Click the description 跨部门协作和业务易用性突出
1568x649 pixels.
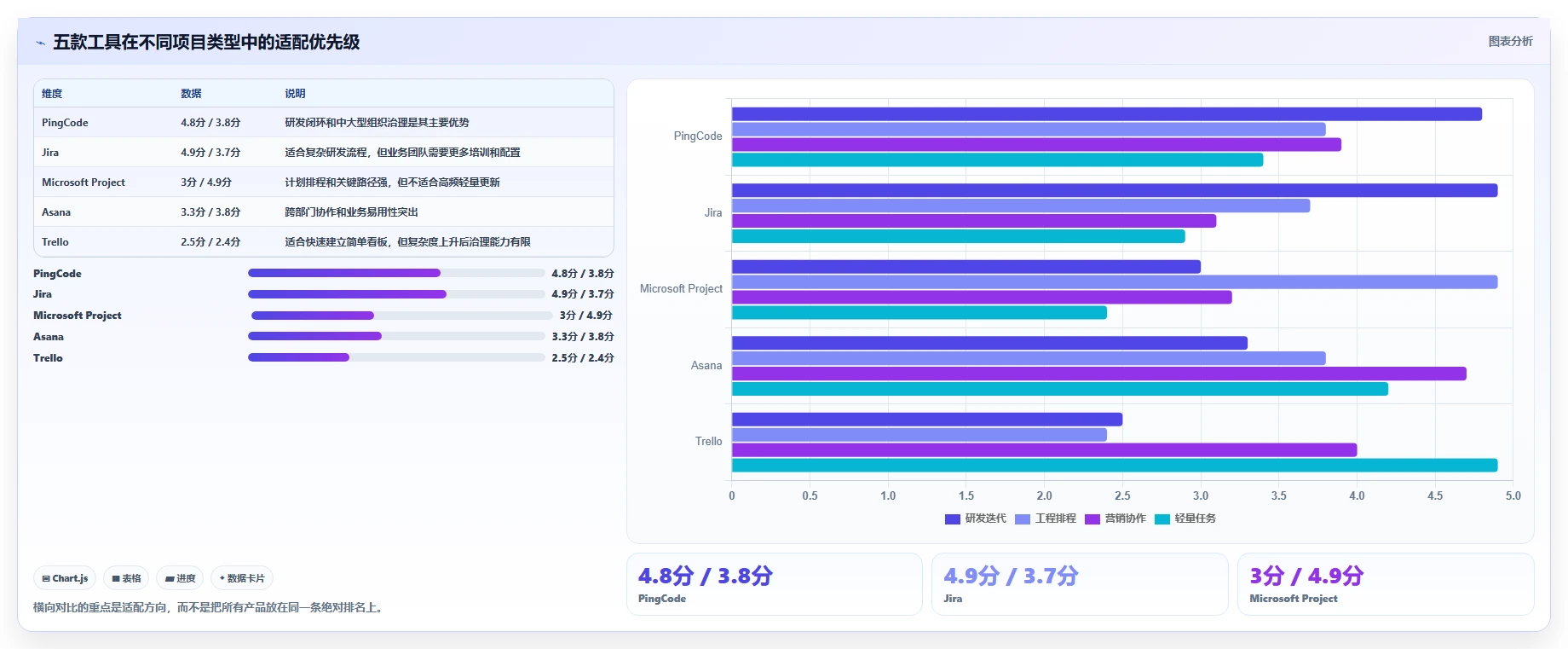[x=351, y=212]
